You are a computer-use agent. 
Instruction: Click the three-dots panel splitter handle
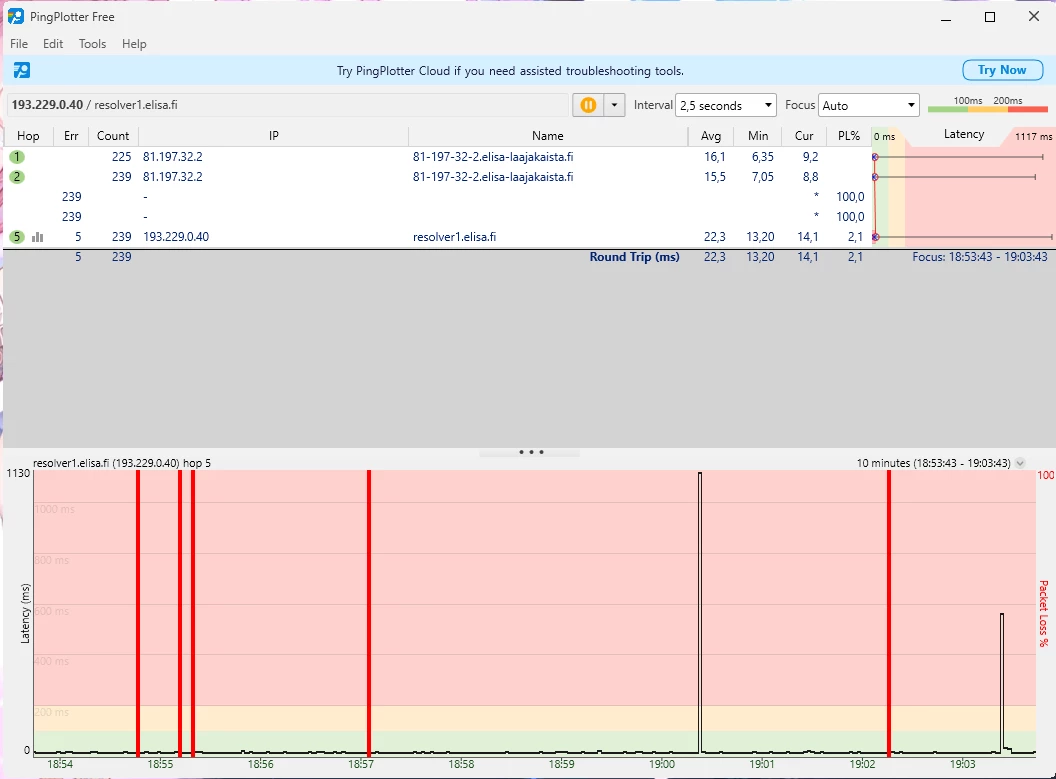pos(531,452)
